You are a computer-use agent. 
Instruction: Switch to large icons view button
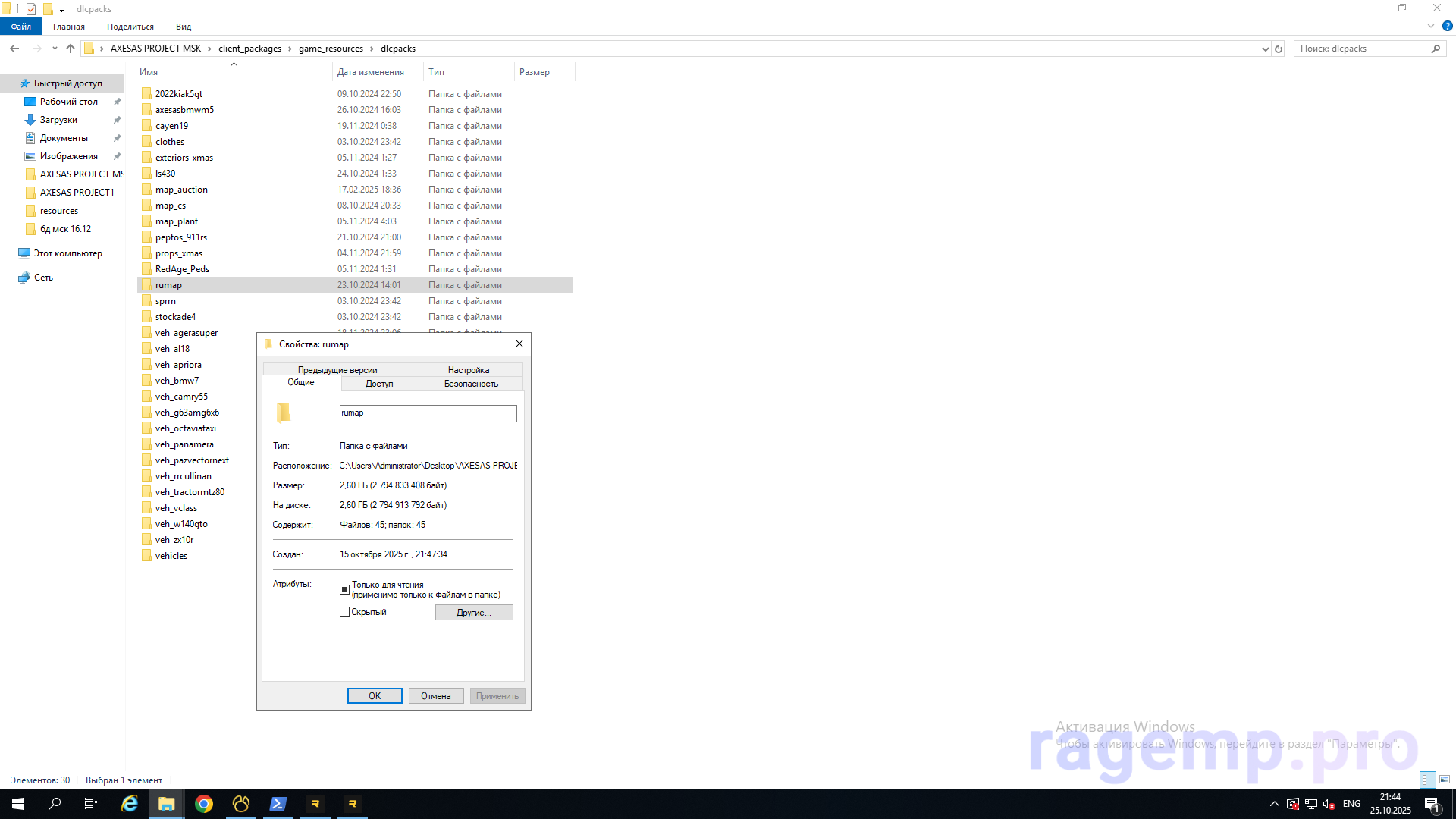tap(1445, 780)
